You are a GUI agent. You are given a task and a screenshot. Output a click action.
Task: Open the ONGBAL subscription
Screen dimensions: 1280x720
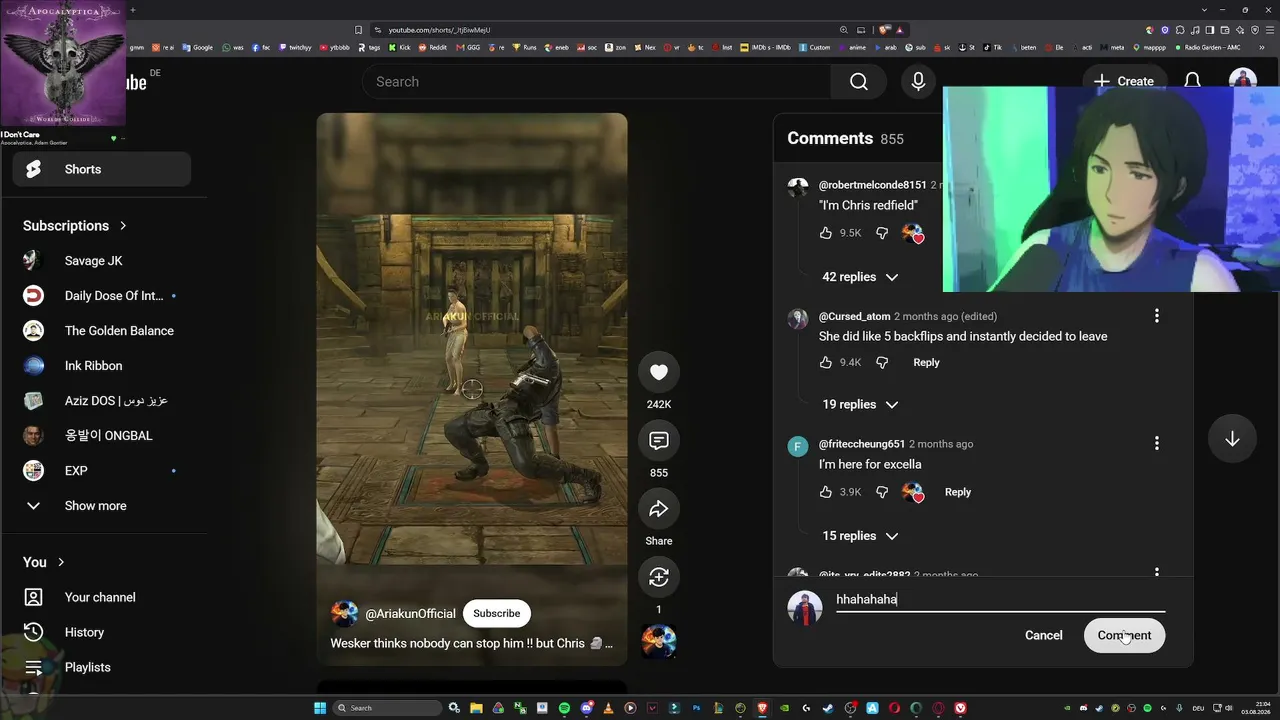point(101,436)
